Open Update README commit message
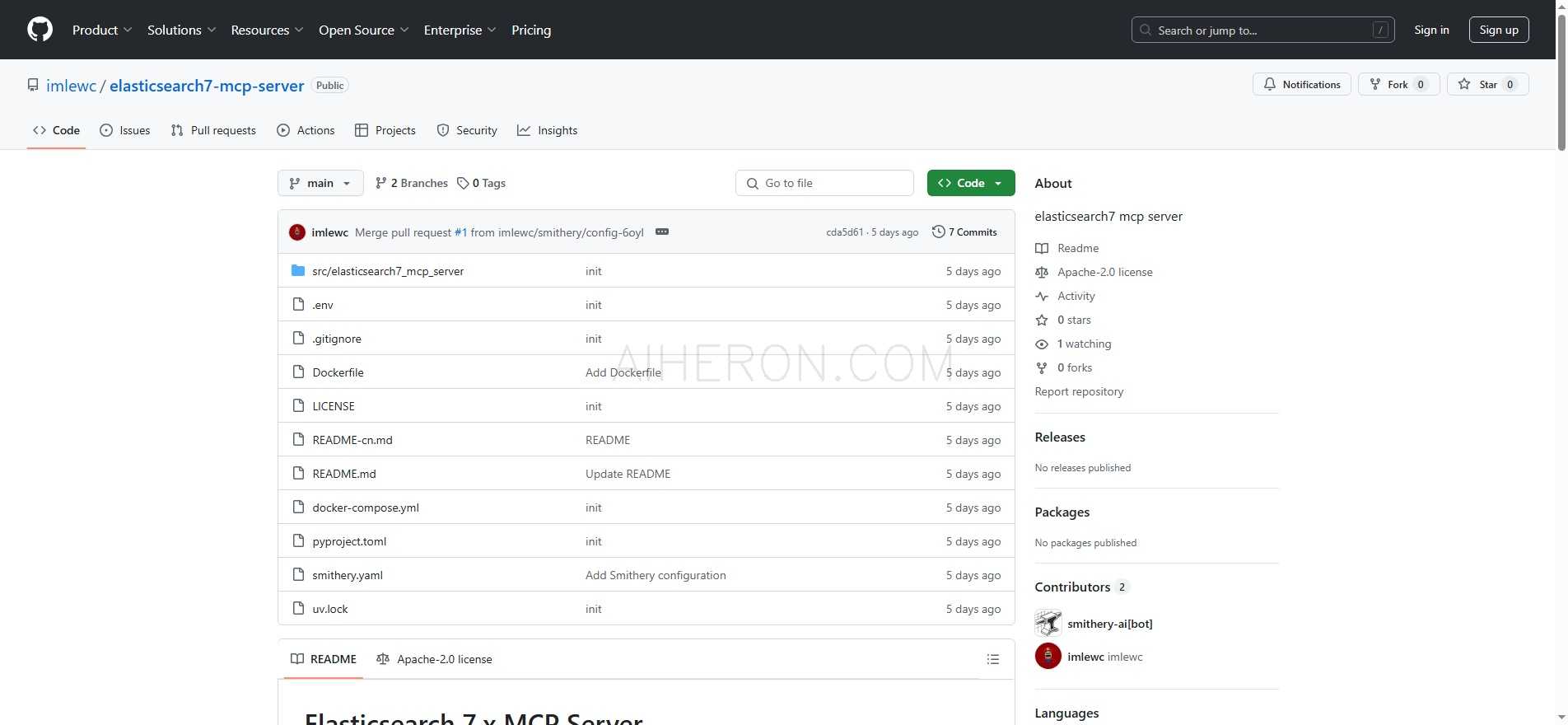Screen dimensions: 1568x725 point(628,474)
